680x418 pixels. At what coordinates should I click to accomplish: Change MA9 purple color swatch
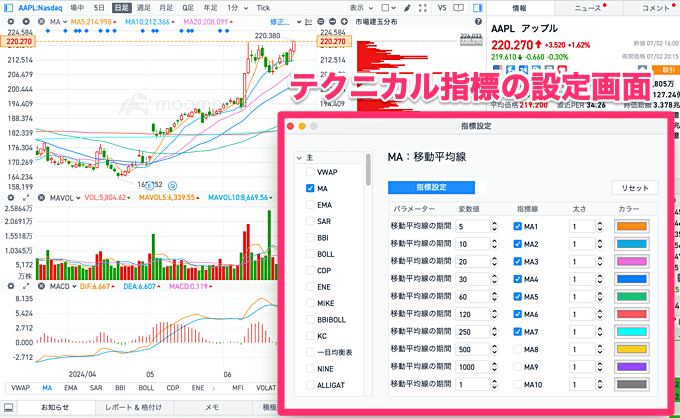pyautogui.click(x=632, y=367)
